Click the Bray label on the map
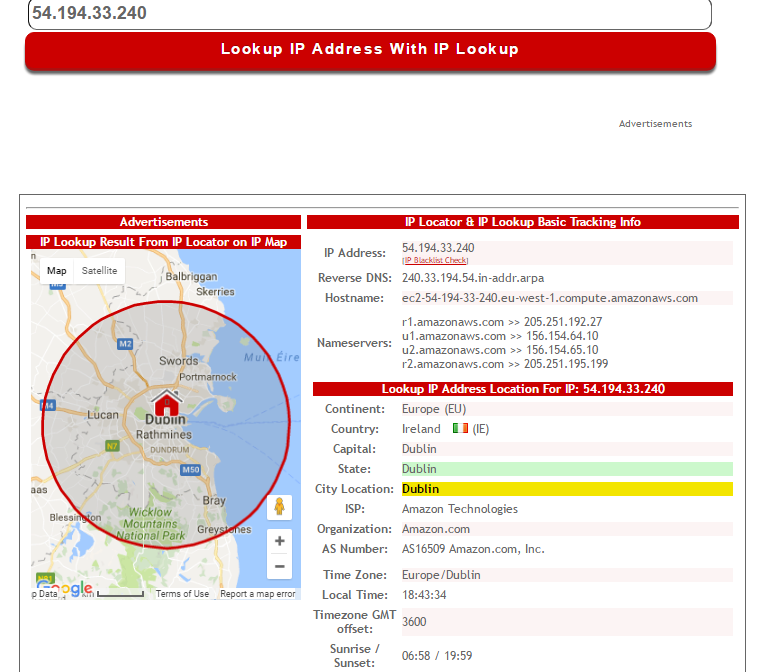784x672 pixels. 214,500
